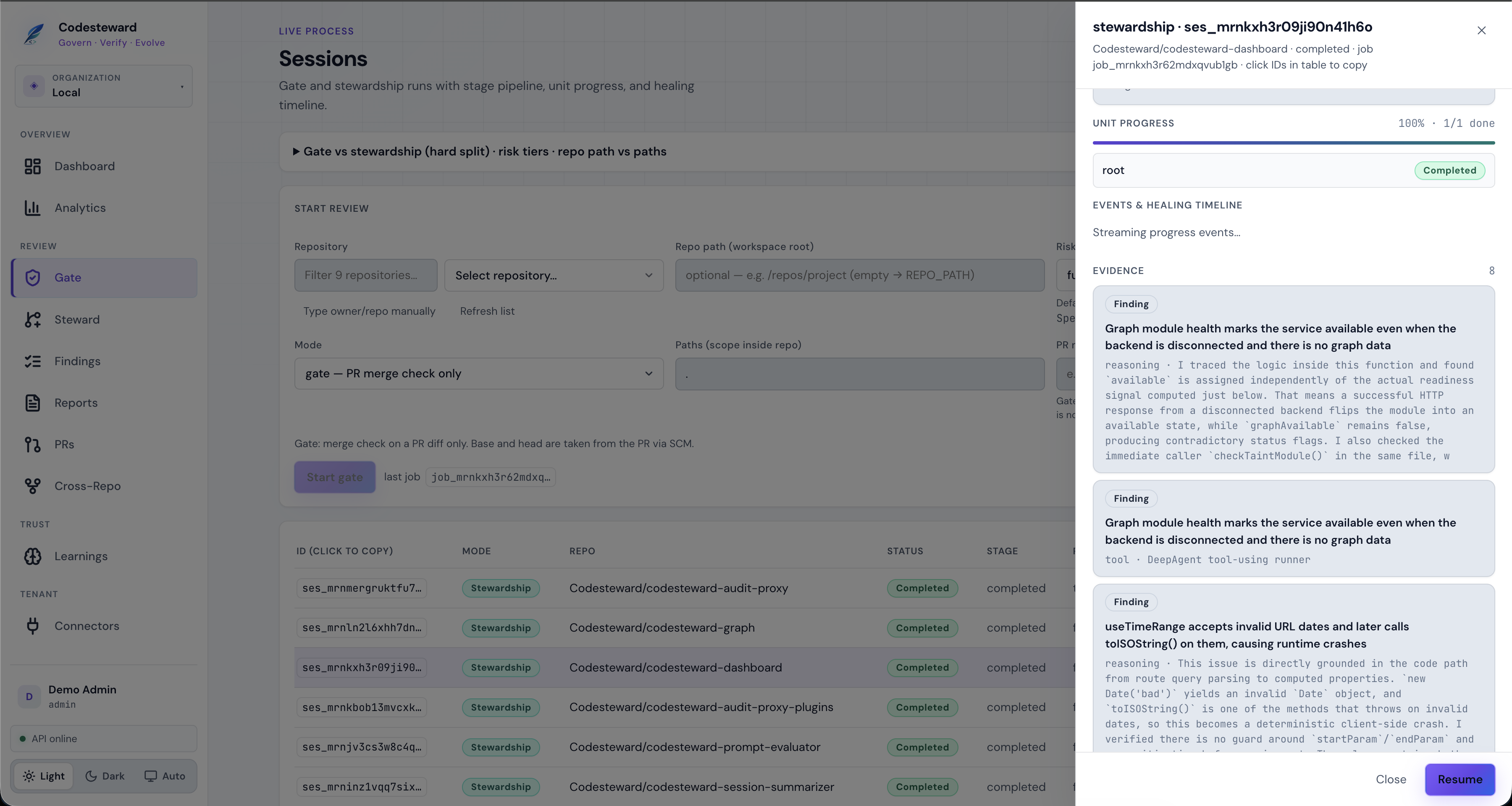Viewport: 1512px width, 806px height.
Task: Select Codesteward/codesteward-dashboard table row
Action: coord(685,668)
